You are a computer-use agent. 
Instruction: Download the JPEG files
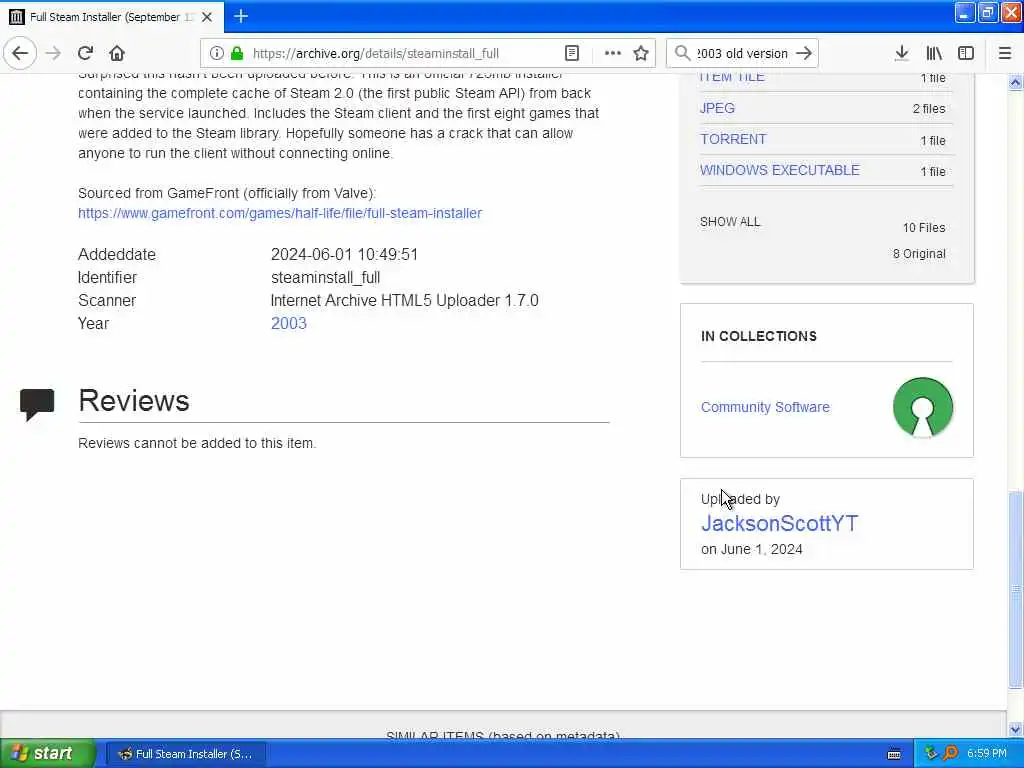point(717,108)
